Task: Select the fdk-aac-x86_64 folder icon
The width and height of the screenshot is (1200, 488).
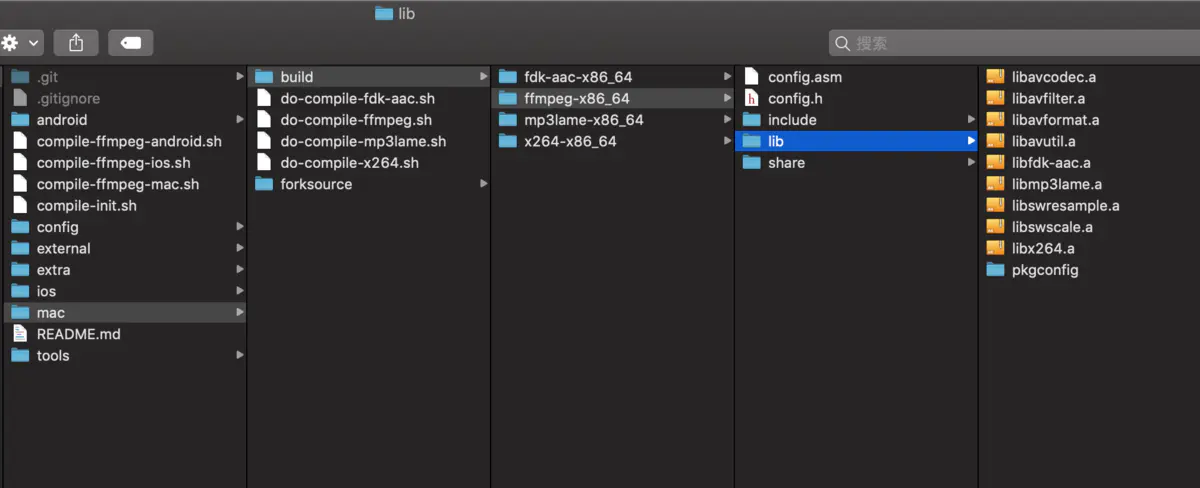Action: coord(508,77)
